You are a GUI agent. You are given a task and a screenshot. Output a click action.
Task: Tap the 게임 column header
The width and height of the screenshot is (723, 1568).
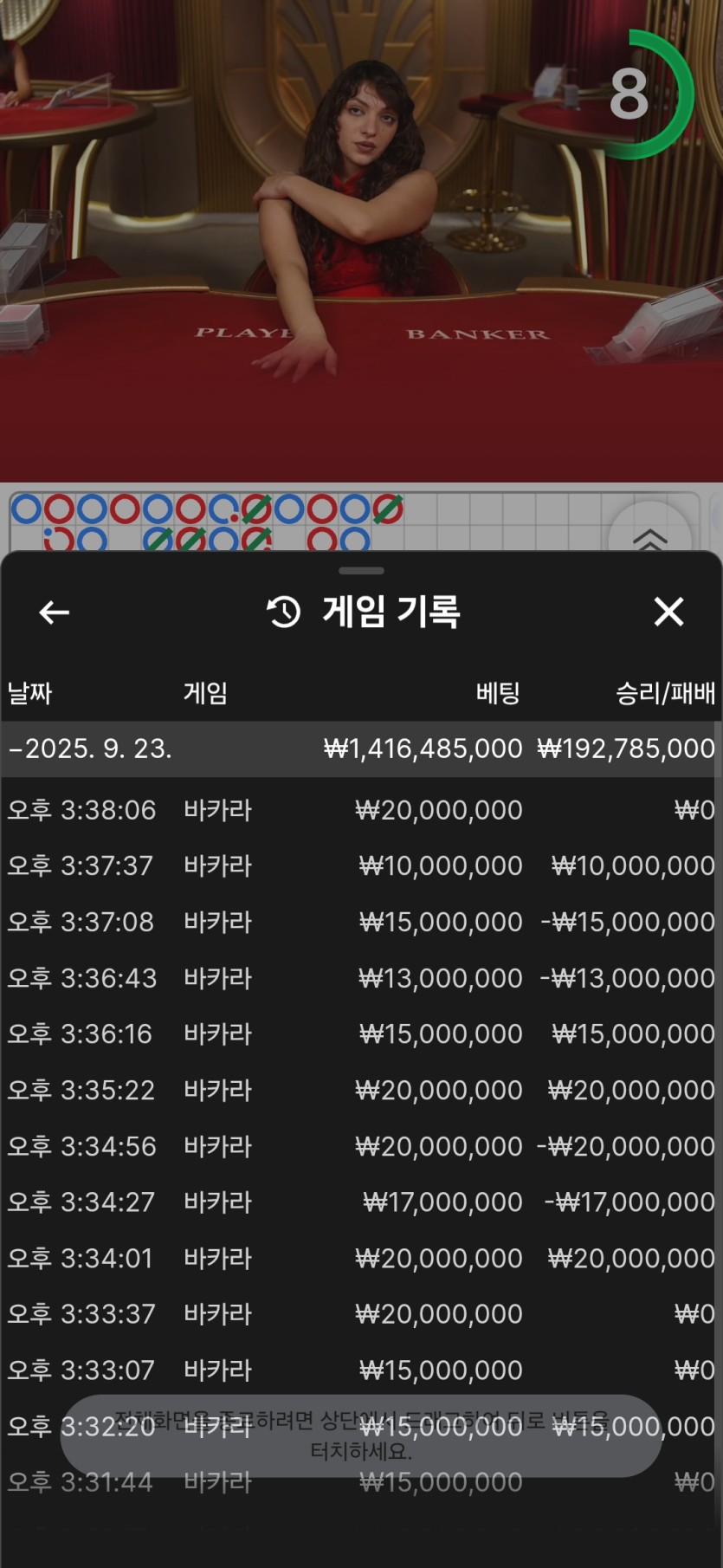pos(205,693)
